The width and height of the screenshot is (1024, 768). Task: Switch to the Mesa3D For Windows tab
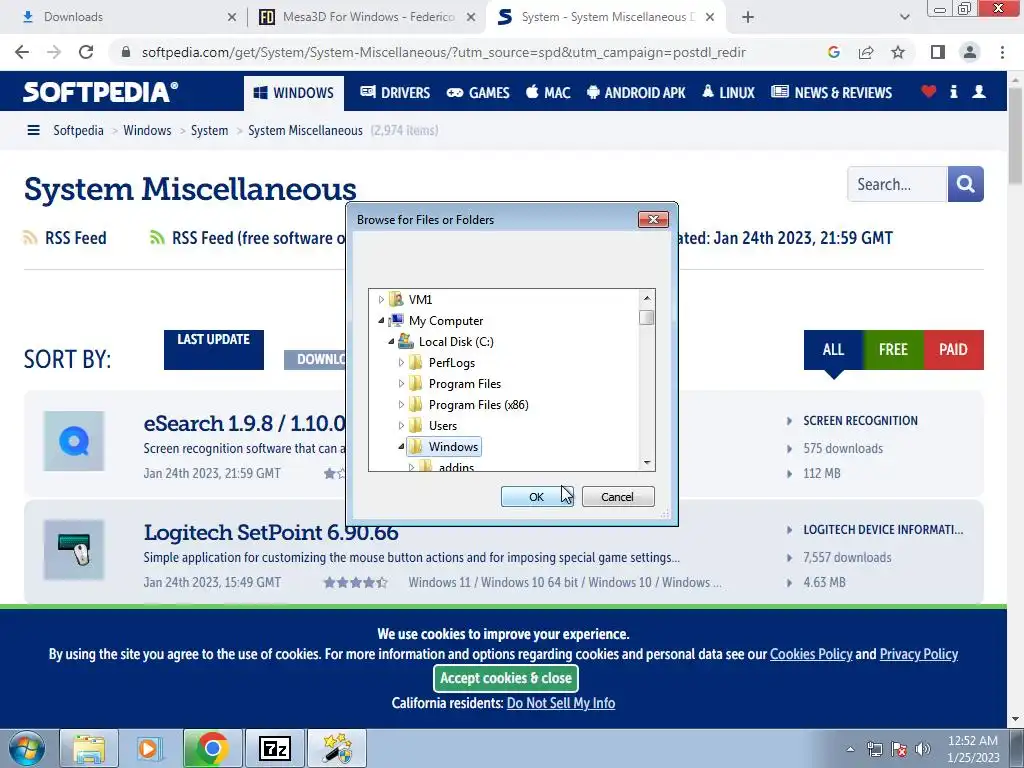(x=368, y=17)
